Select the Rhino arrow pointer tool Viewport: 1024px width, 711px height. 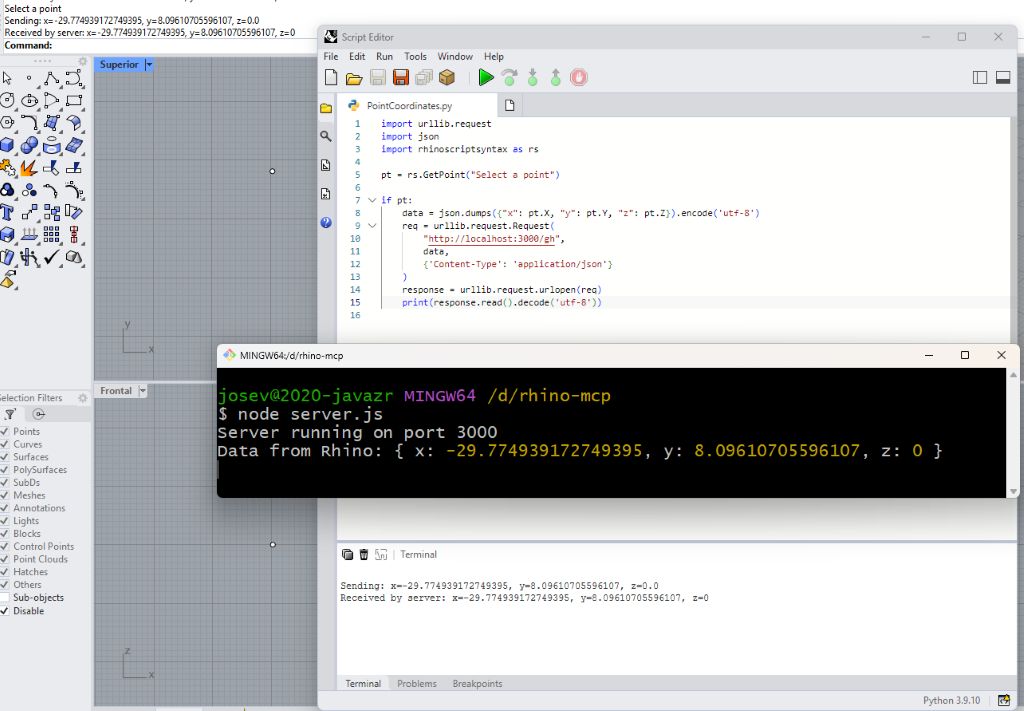point(7,78)
